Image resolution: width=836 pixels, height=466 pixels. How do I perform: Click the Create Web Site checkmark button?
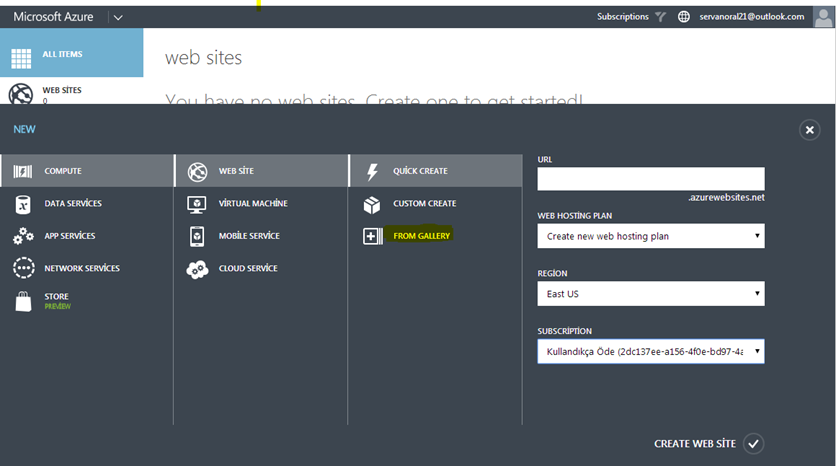click(754, 444)
